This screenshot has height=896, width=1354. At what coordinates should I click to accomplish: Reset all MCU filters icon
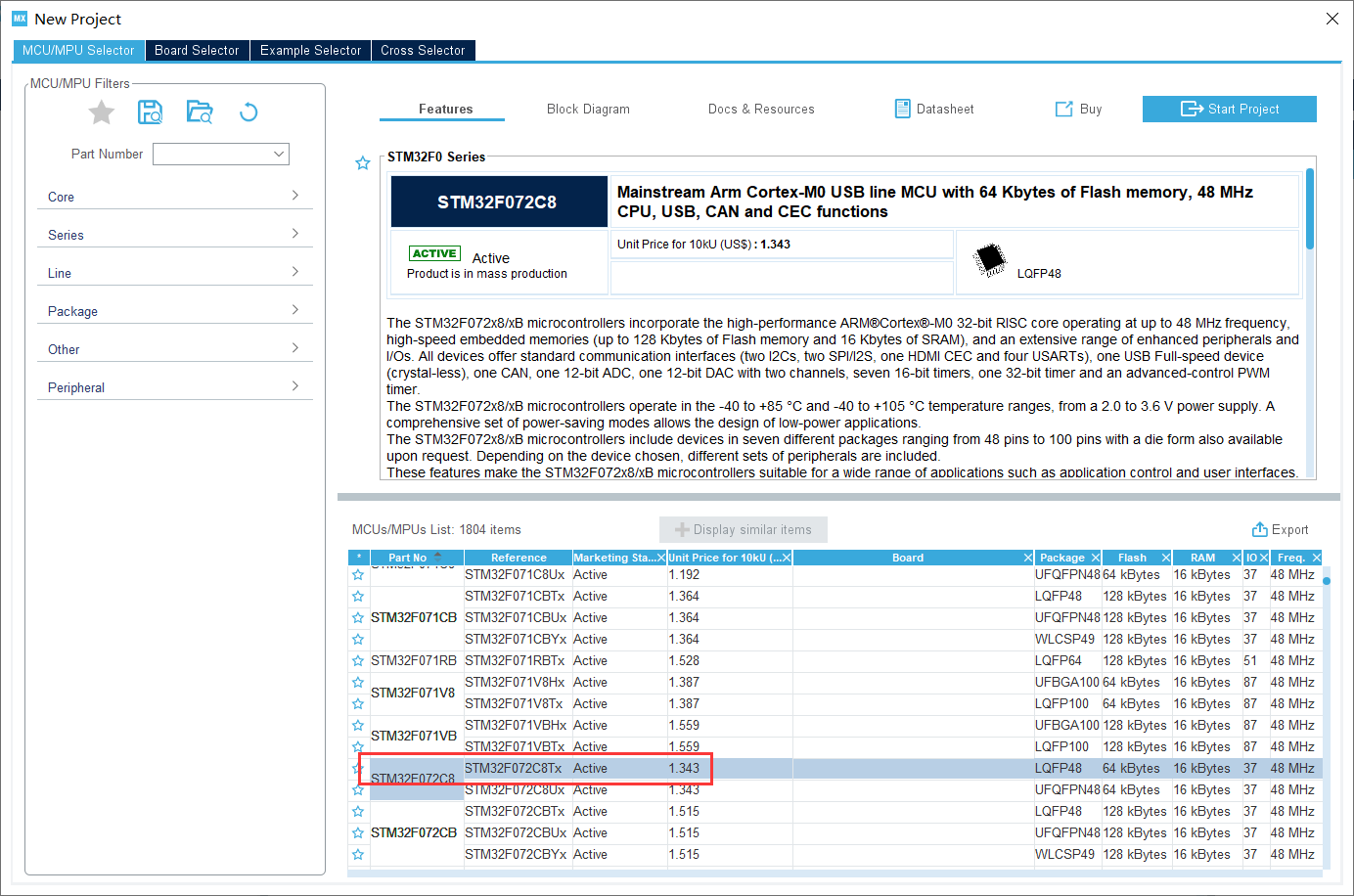coord(248,112)
